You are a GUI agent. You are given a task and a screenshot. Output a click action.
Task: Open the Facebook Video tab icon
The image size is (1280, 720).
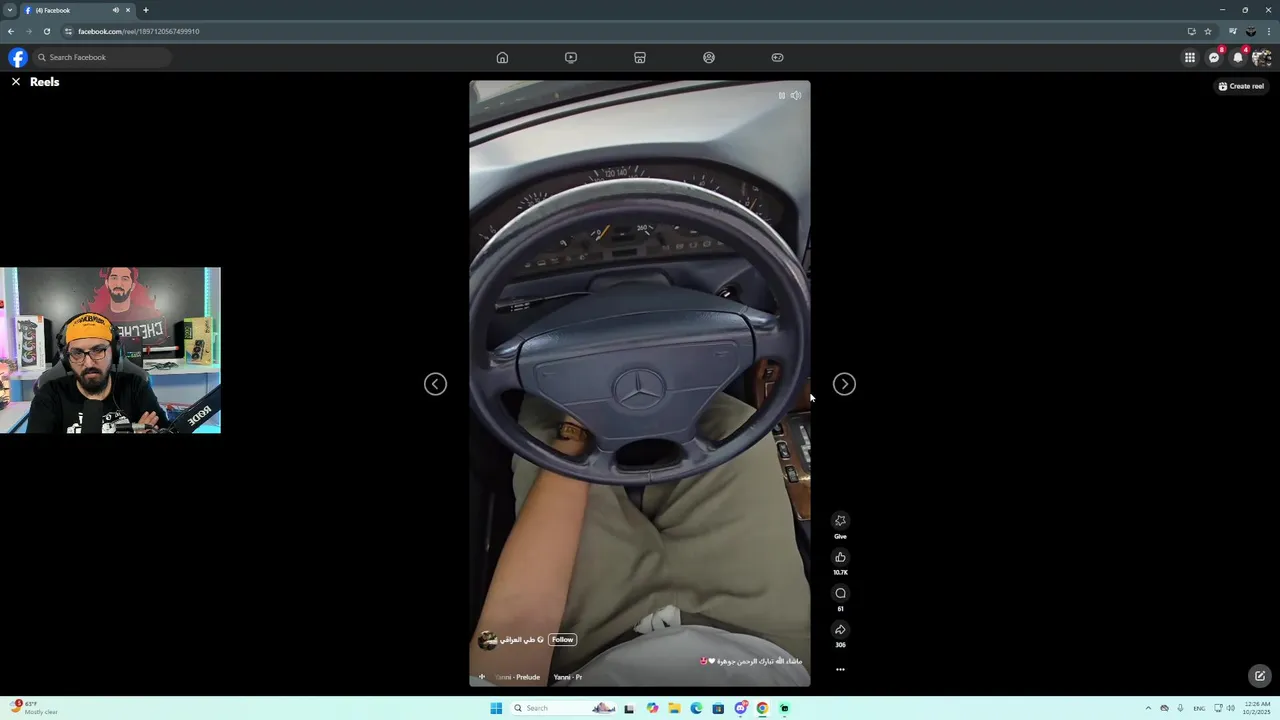(x=571, y=57)
